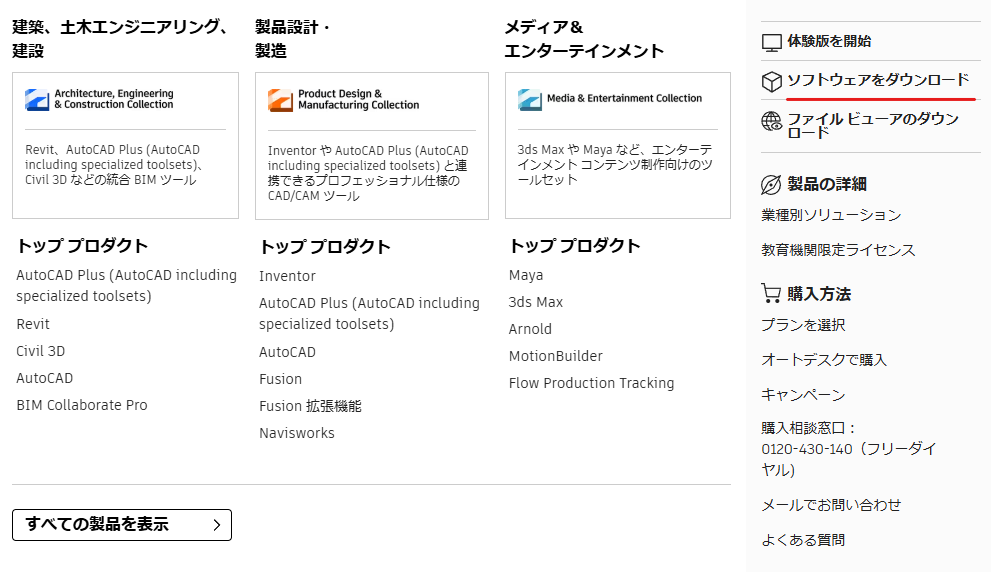Image resolution: width=991 pixels, height=572 pixels.
Task: Open the ソフトウェアをダウンロード link
Action: [x=878, y=80]
